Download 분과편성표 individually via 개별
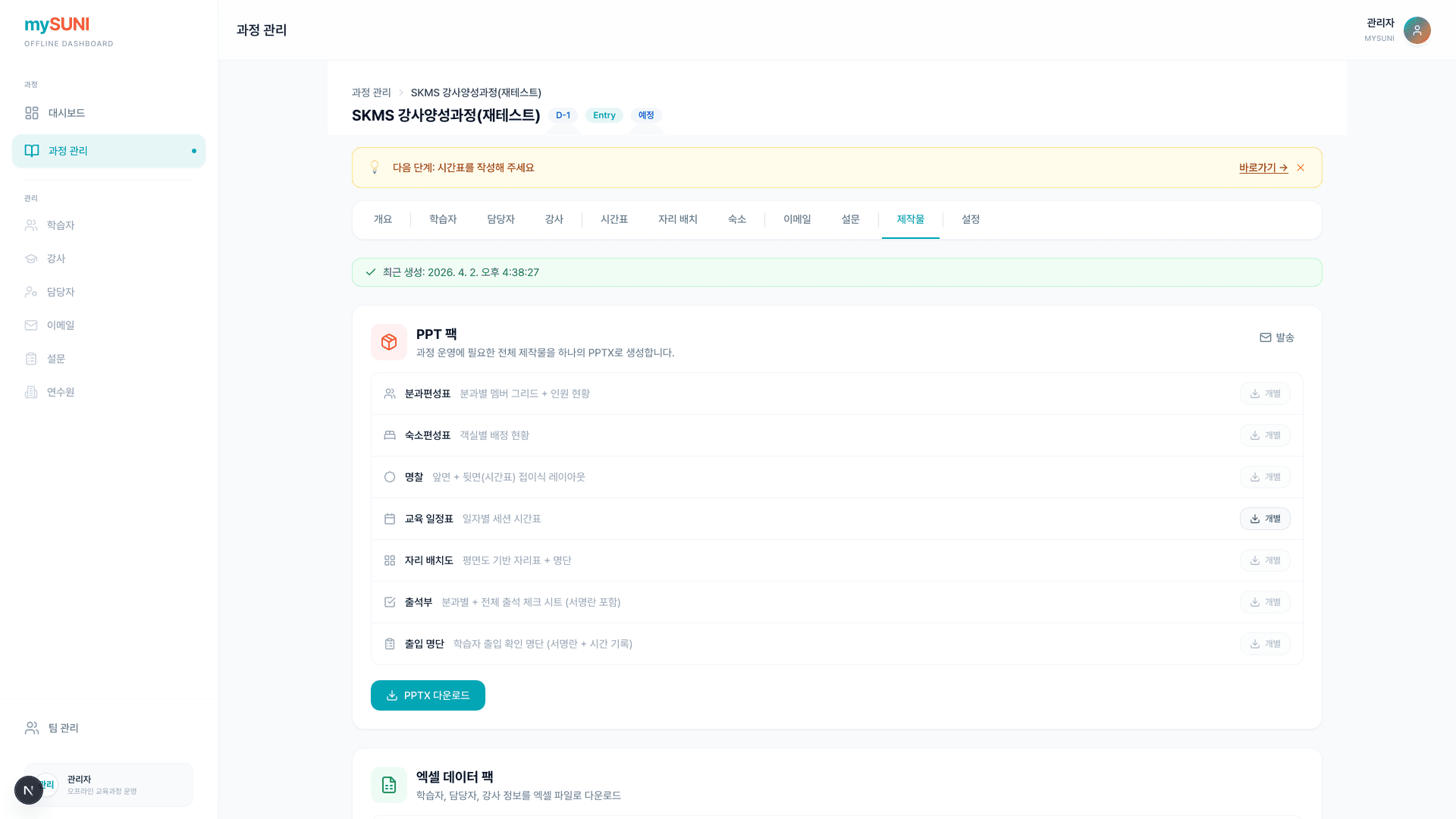 tap(1265, 394)
